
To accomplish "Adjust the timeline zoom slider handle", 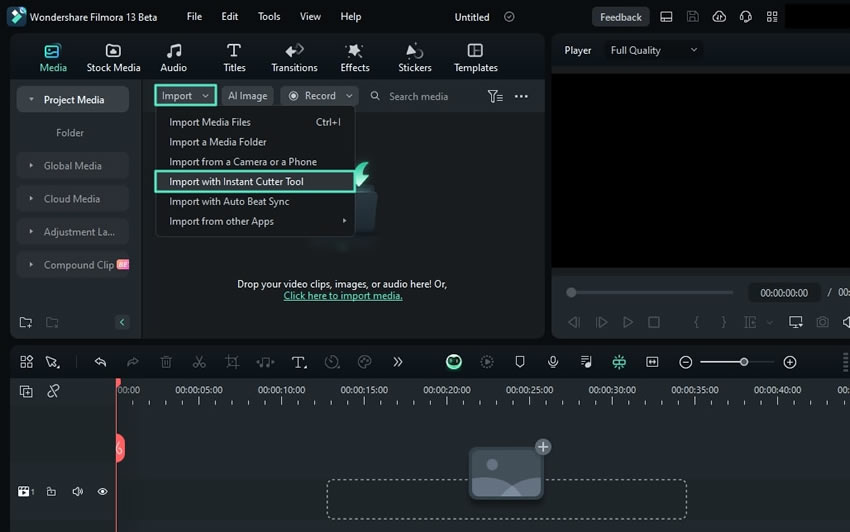I will tap(744, 362).
